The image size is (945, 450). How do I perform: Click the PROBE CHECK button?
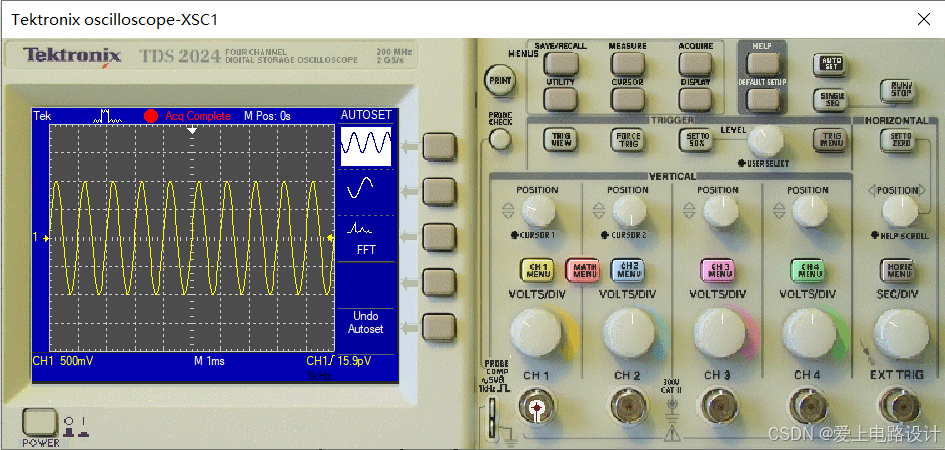tap(500, 139)
